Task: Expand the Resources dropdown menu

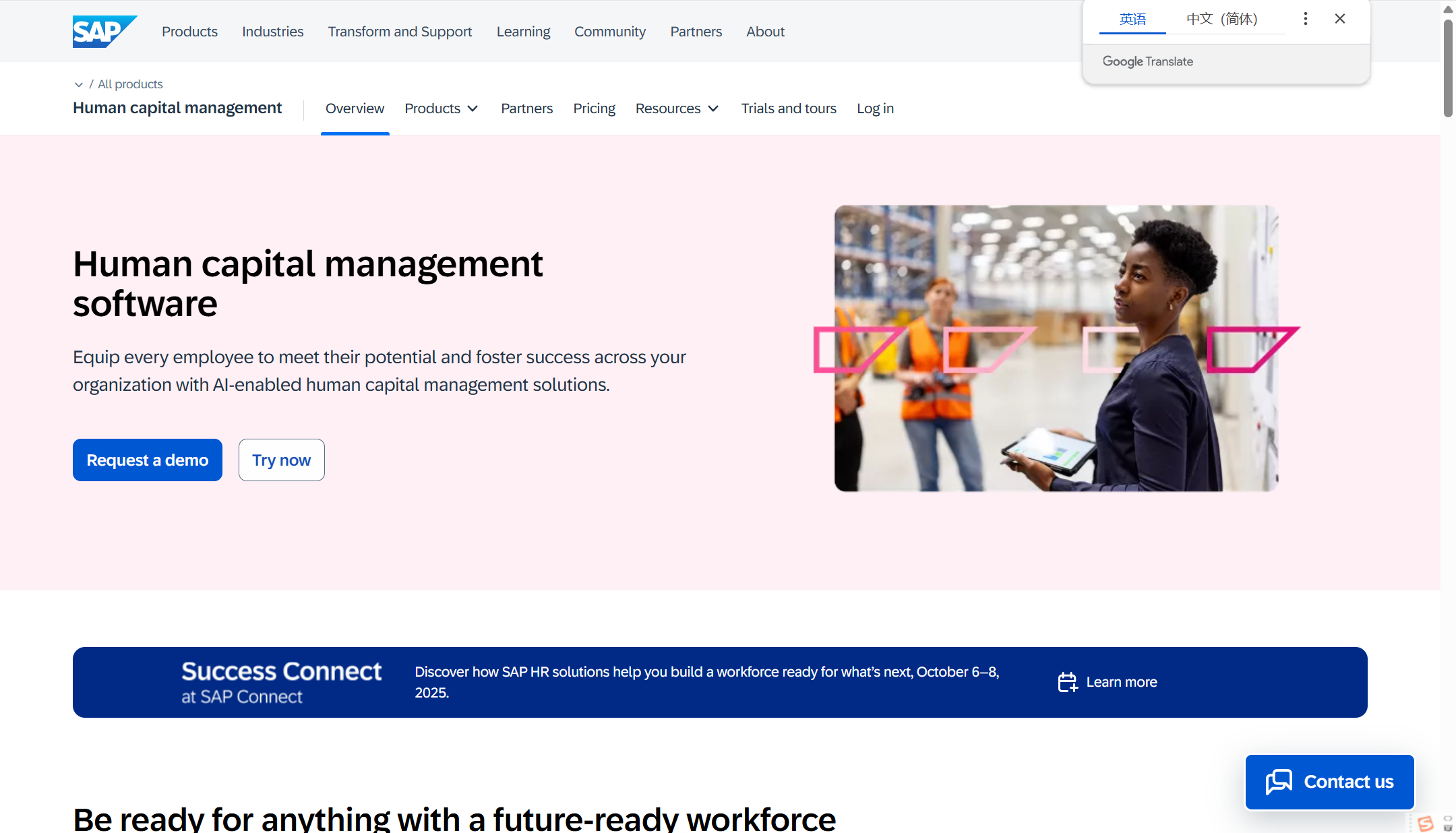Action: pyautogui.click(x=677, y=109)
